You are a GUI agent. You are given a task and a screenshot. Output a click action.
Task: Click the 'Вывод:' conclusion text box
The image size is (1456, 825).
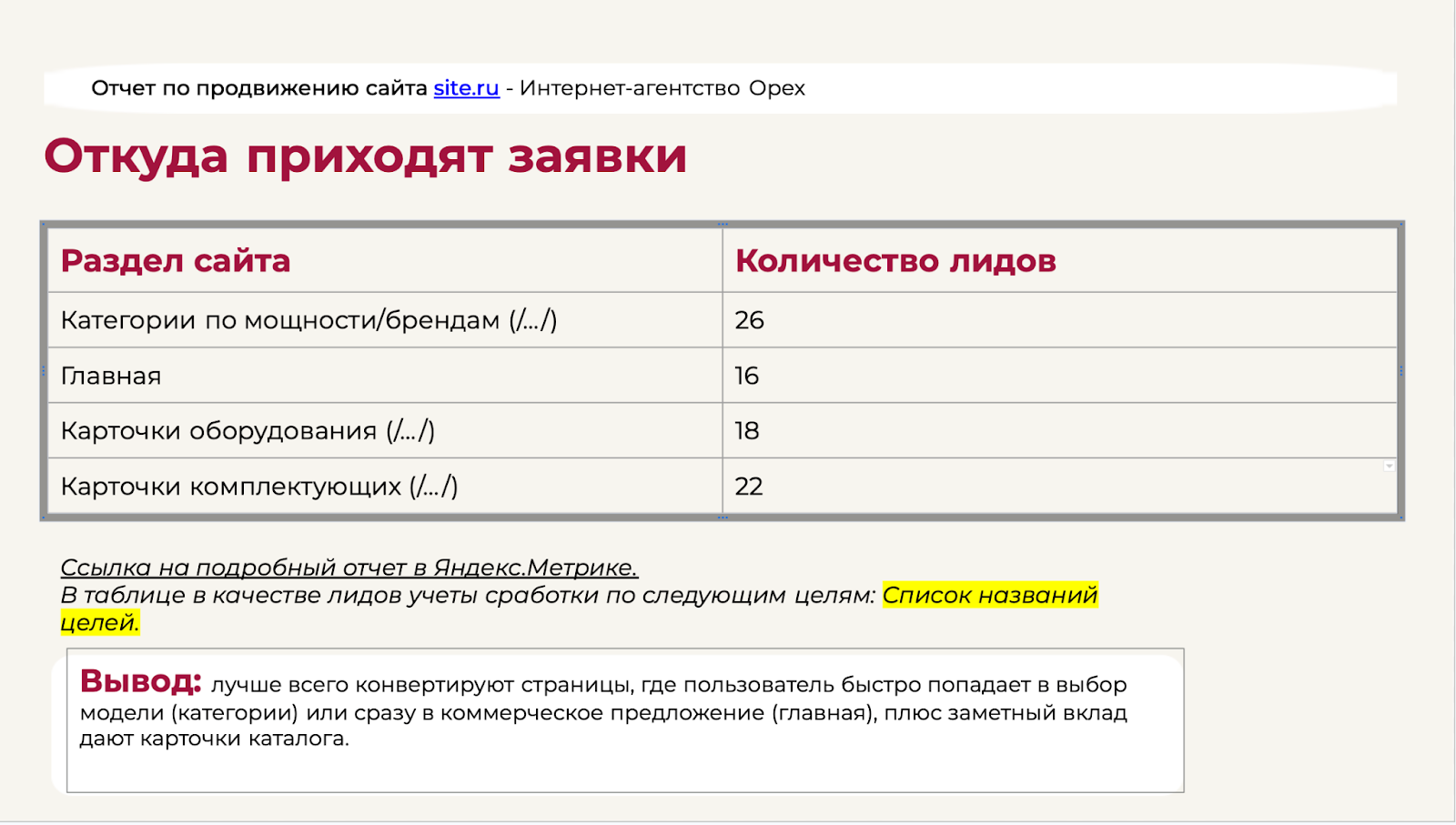click(x=624, y=719)
